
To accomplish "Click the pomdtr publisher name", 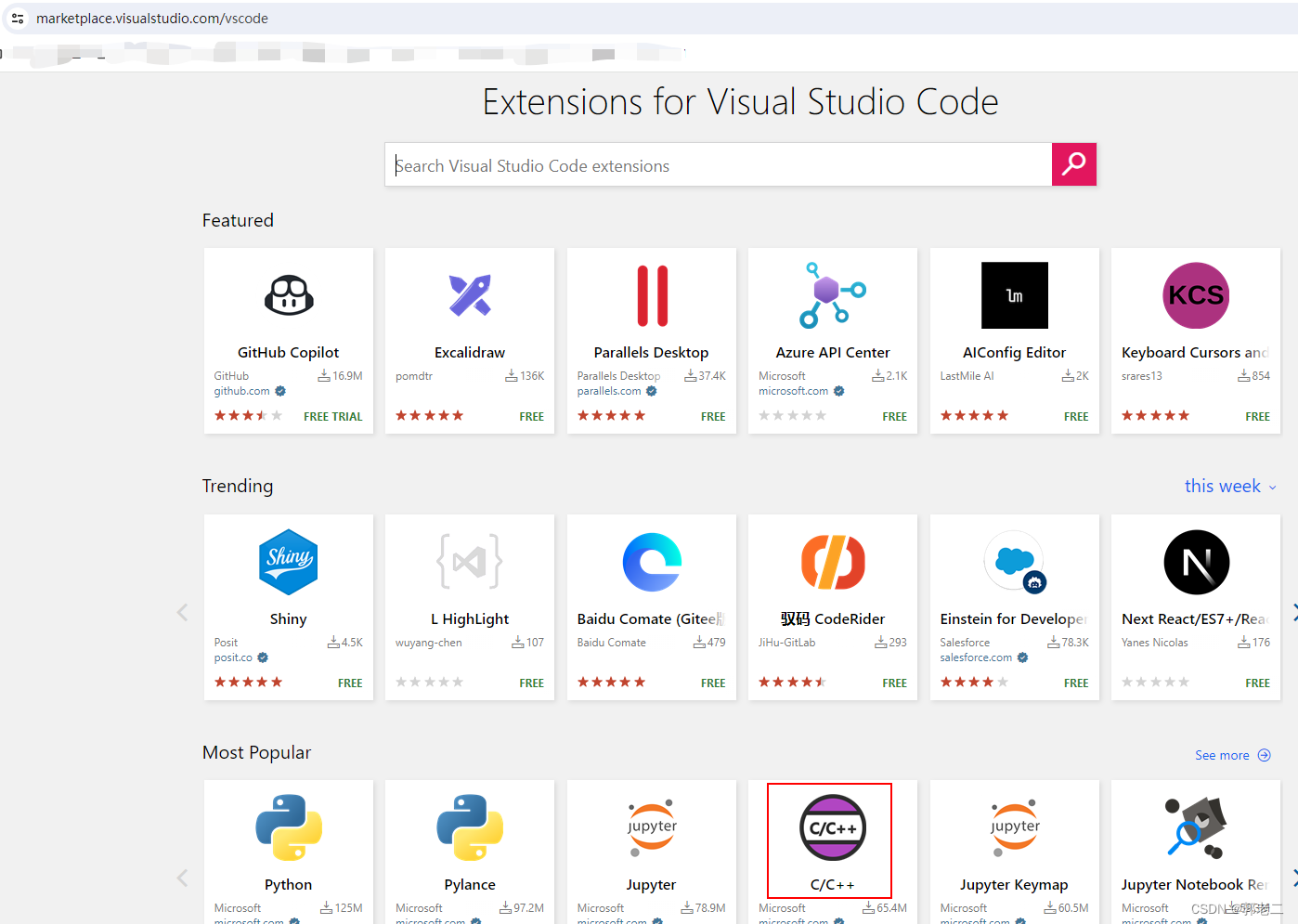I will pos(414,376).
